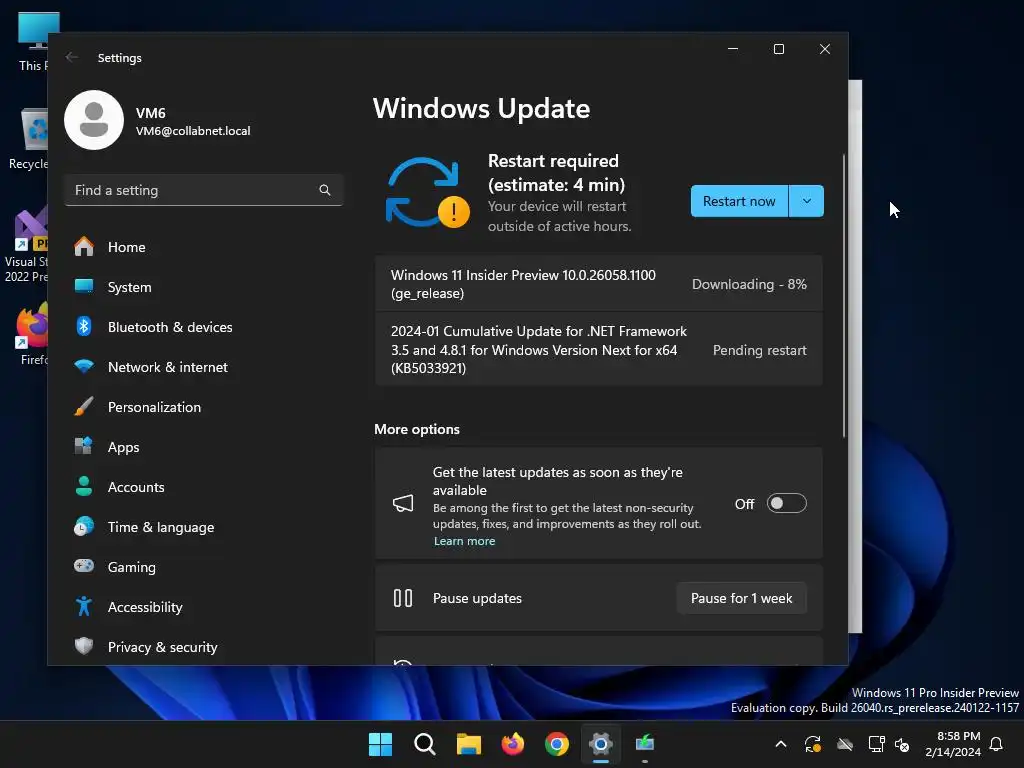Click the Network wifi icon in sidebar
The image size is (1024, 768).
pos(84,366)
